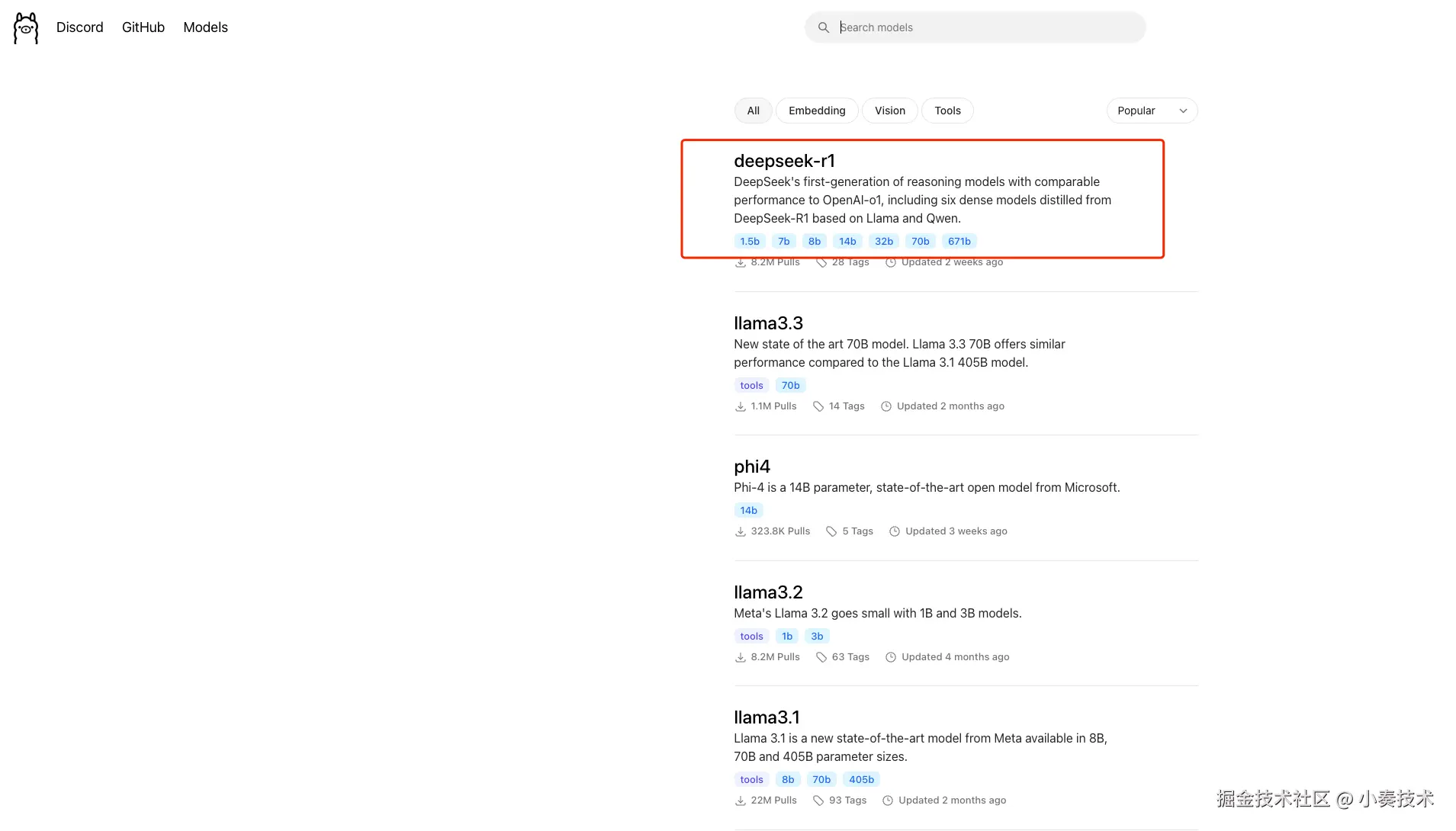
Task: Click the tag icon beside 93 Tags
Action: coord(818,801)
